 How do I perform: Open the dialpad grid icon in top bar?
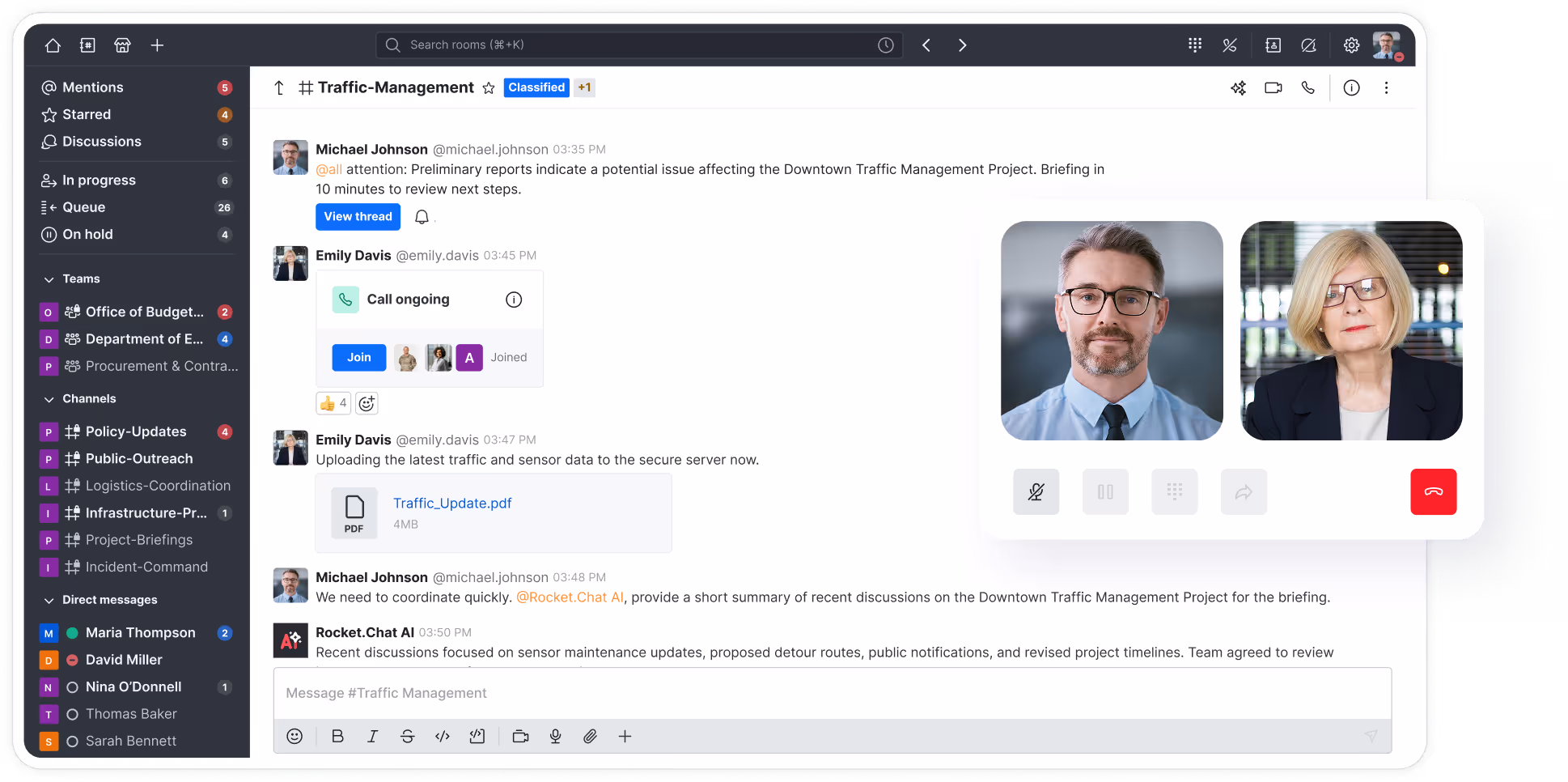(1195, 45)
